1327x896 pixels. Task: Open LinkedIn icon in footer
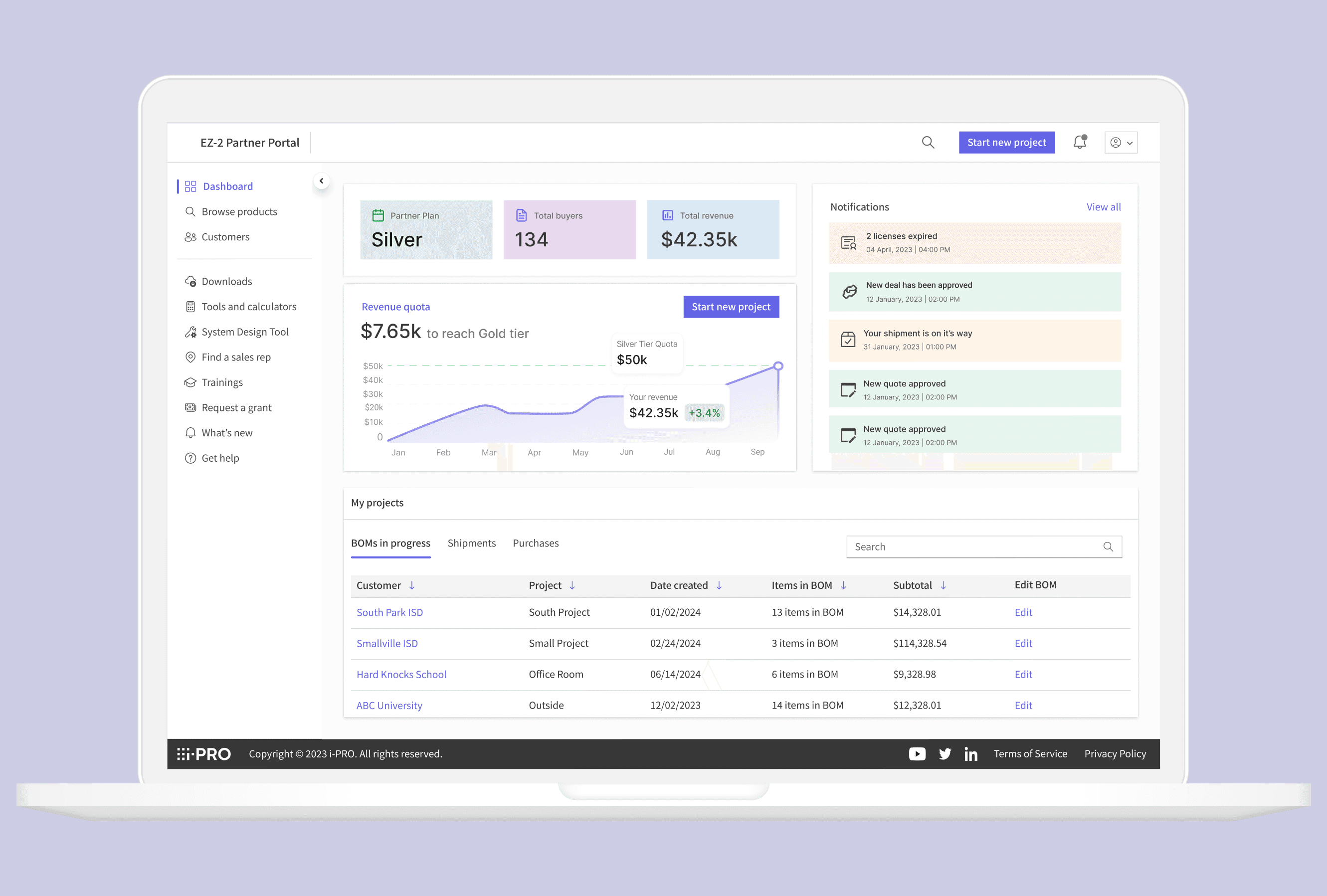tap(971, 754)
